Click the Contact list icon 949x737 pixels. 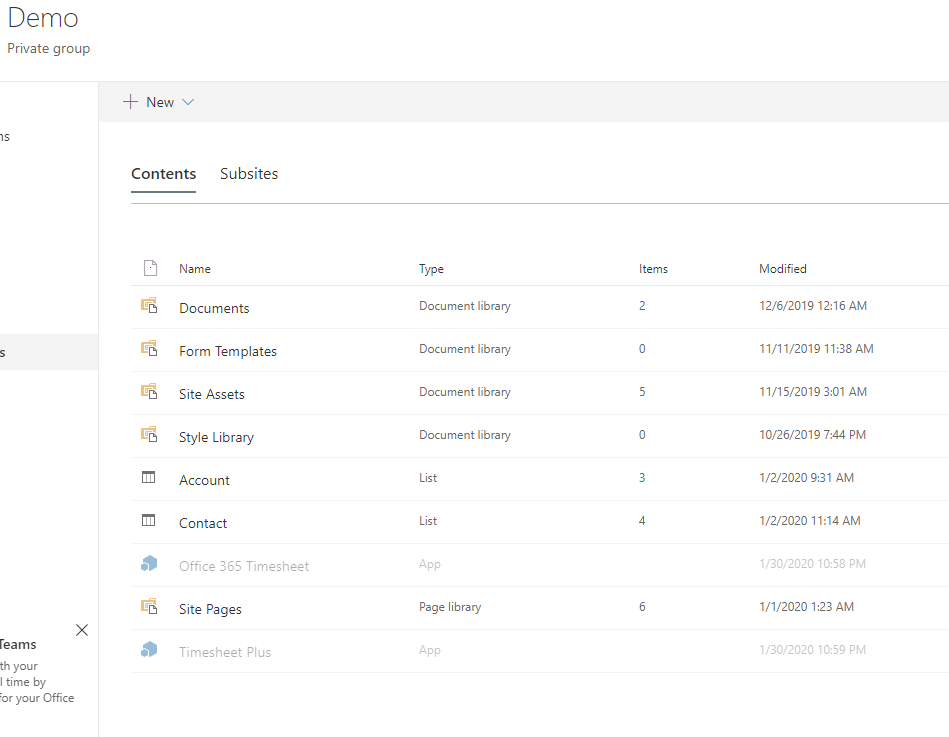pos(148,520)
